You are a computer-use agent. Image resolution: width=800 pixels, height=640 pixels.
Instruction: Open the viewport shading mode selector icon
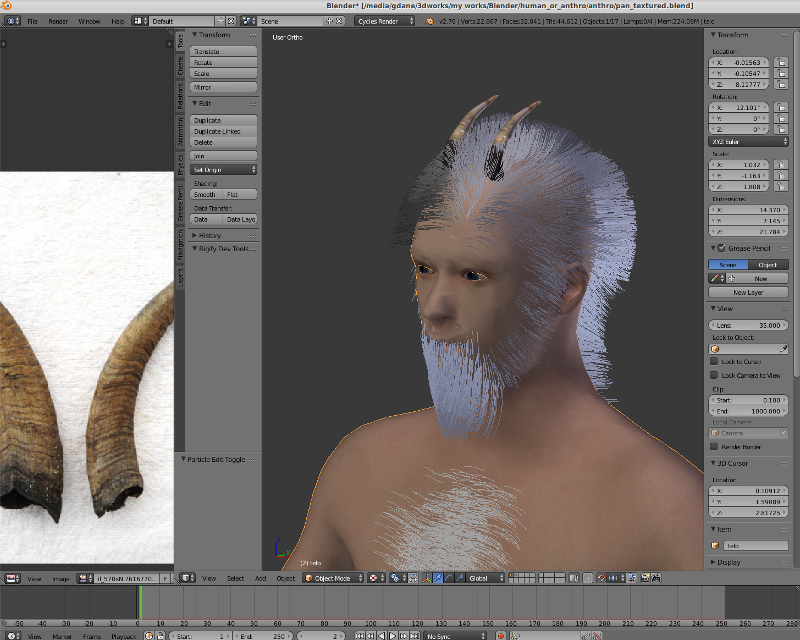(x=376, y=578)
